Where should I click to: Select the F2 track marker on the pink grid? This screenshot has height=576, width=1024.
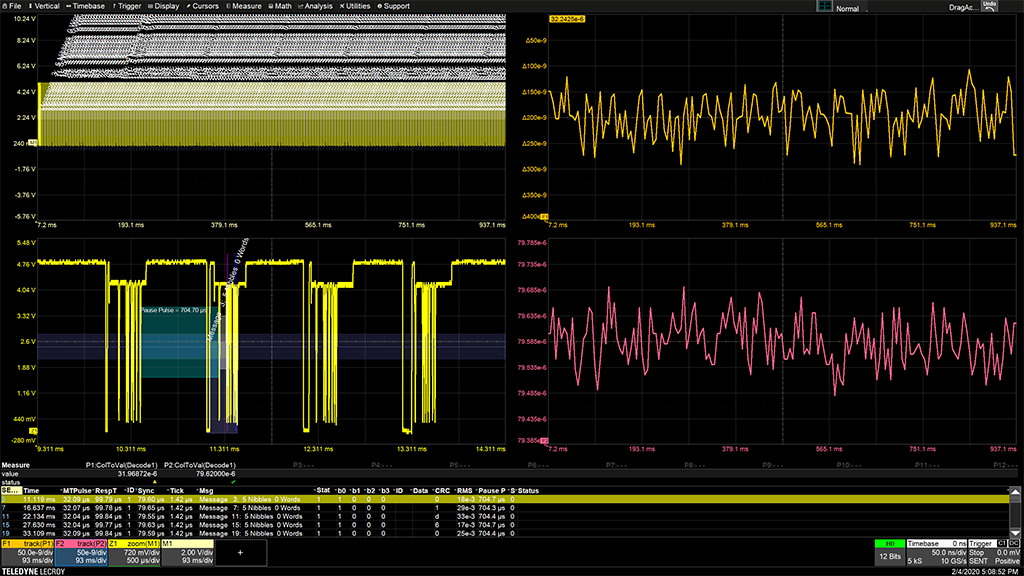click(x=544, y=441)
